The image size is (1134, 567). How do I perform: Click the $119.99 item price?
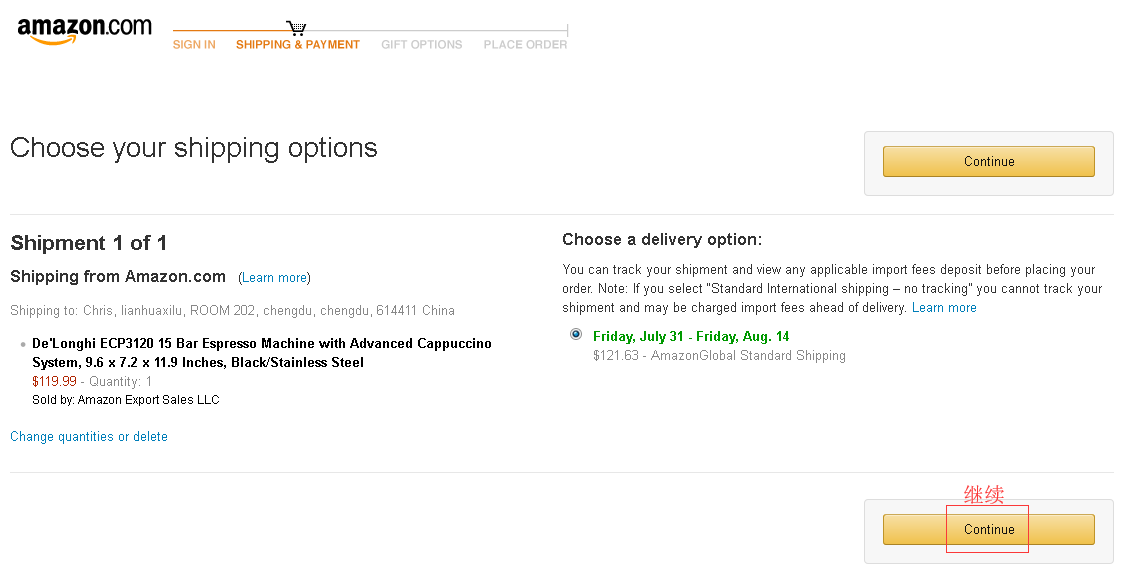(54, 381)
